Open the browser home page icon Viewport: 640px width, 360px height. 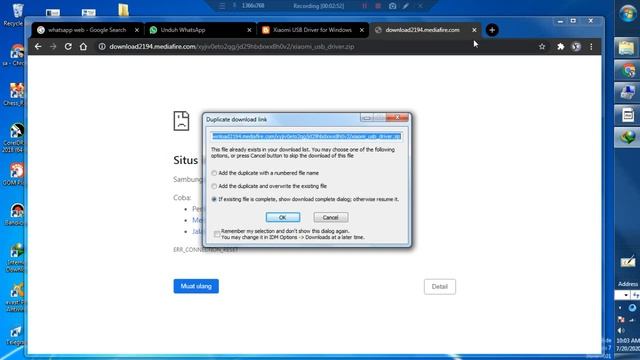coord(83,47)
